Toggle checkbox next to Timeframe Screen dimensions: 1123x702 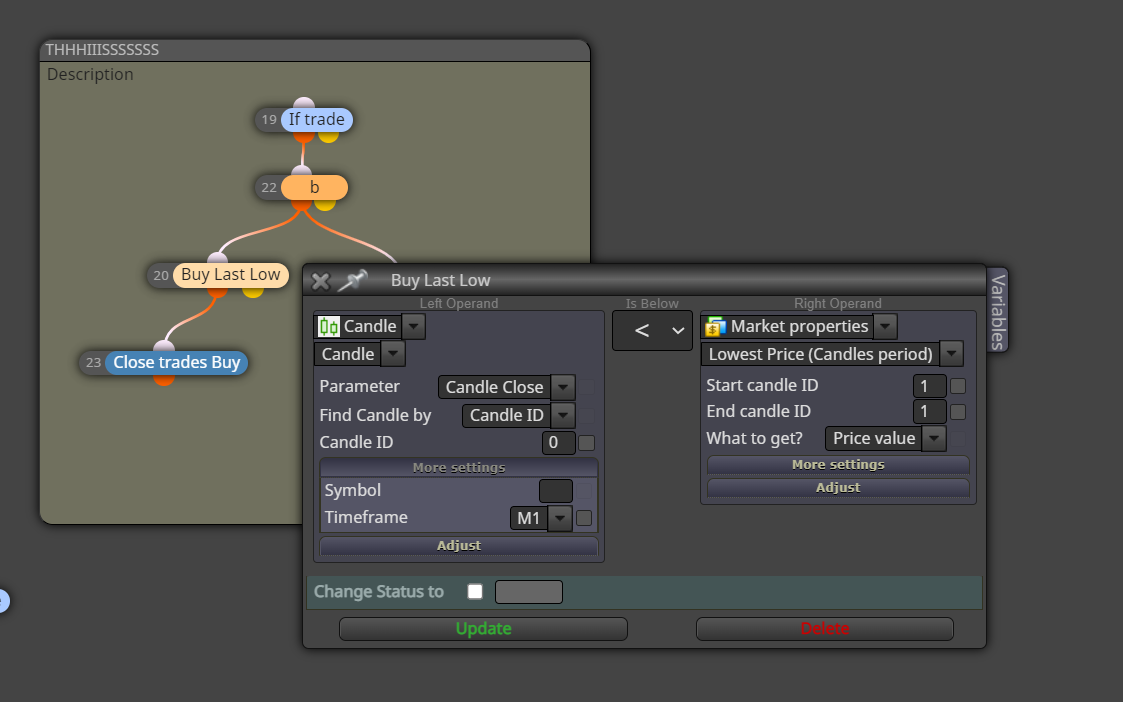coord(584,518)
